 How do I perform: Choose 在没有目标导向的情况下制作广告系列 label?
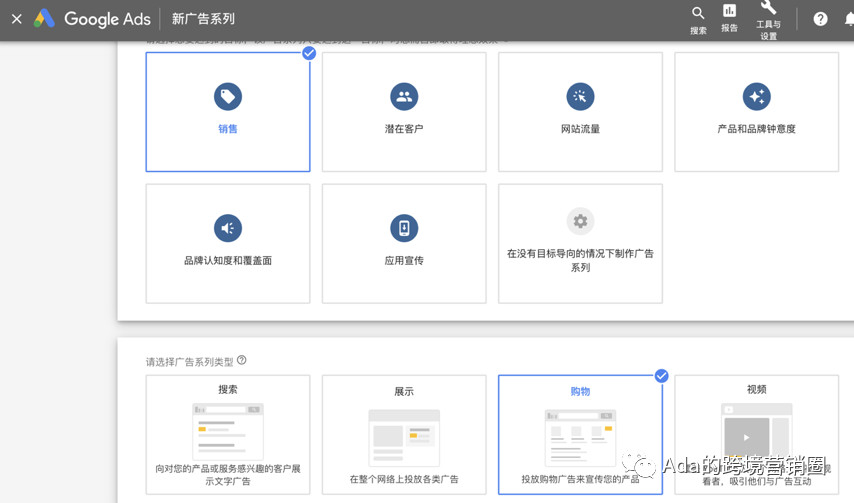pyautogui.click(x=581, y=260)
